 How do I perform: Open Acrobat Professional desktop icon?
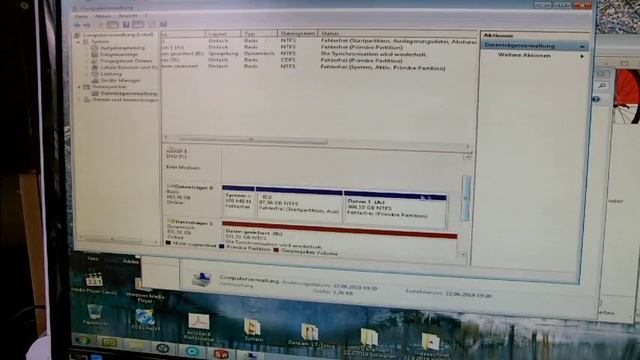tap(199, 327)
